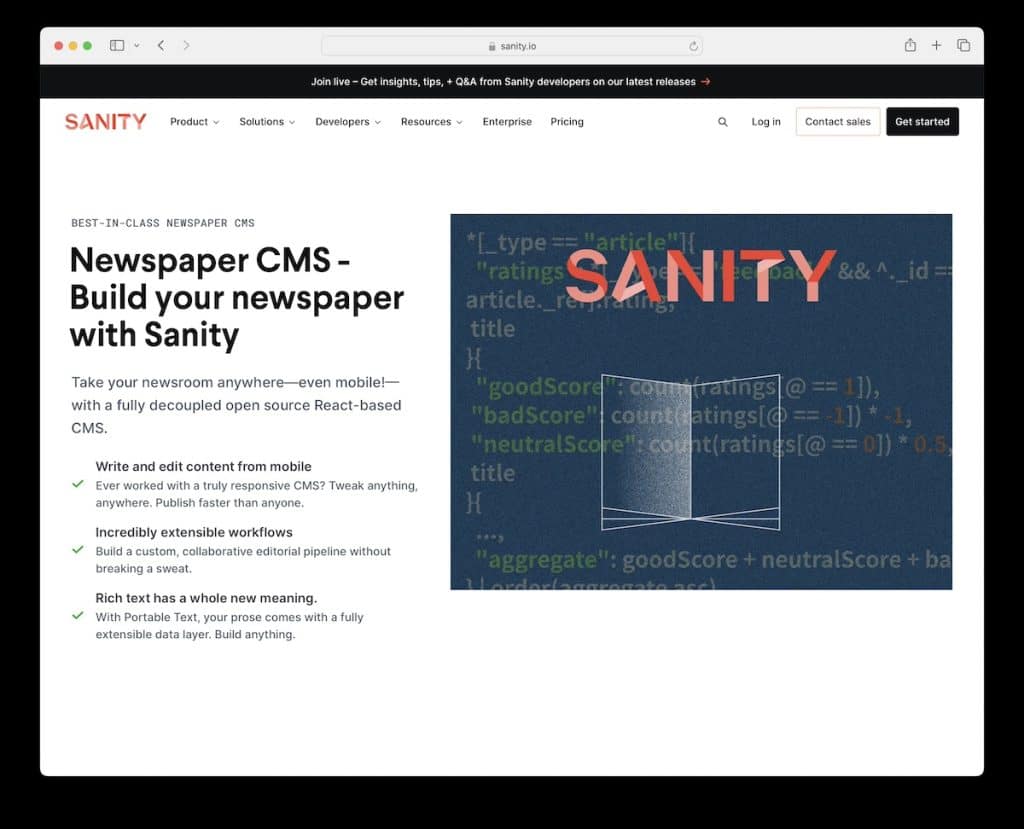
Task: Click the Safari sidebar toggle icon
Action: [117, 46]
